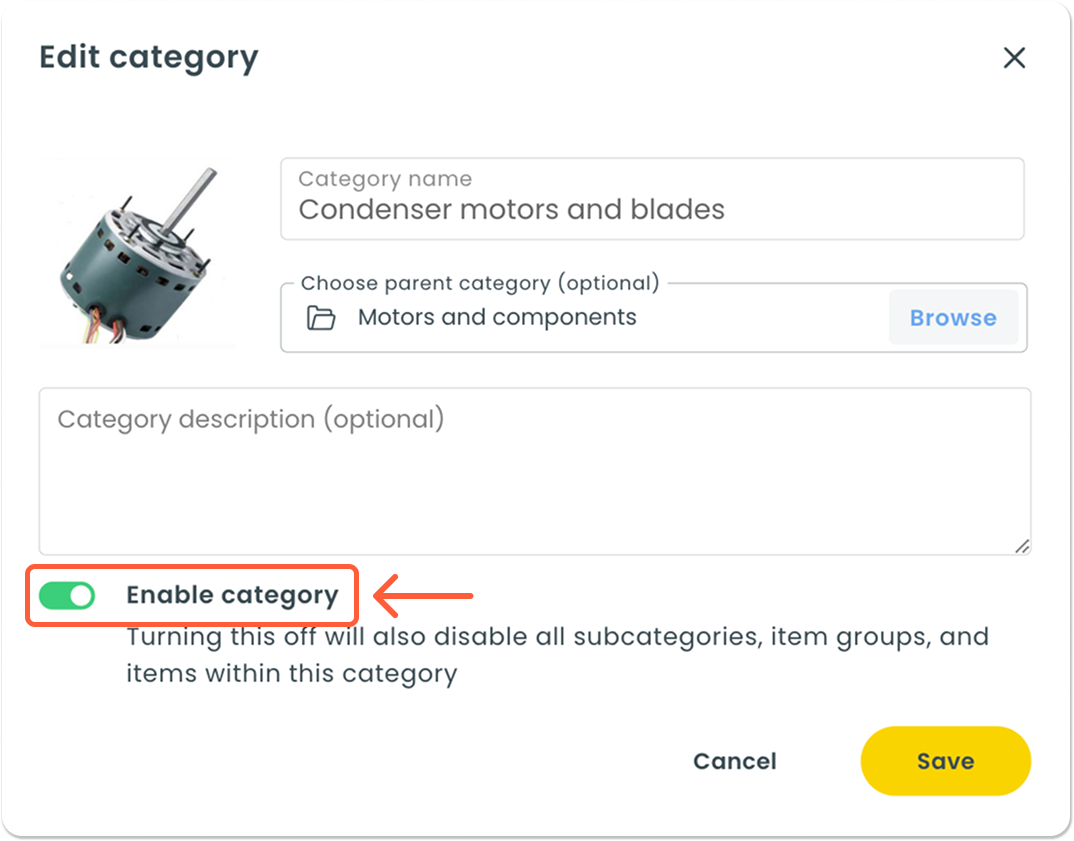Close the Edit category dialog

coord(1014,58)
